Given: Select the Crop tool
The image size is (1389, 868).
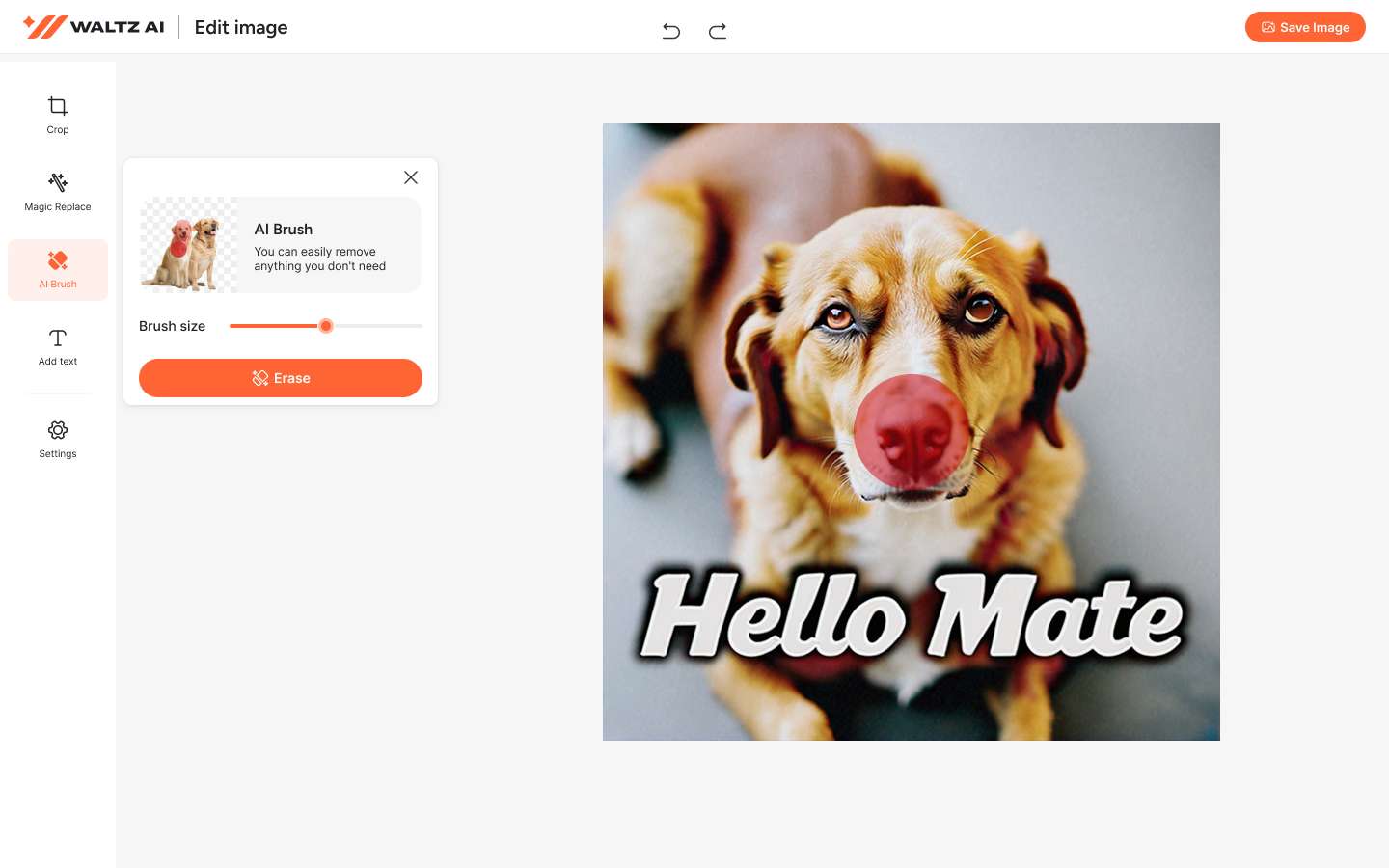Looking at the screenshot, I should 58,115.
